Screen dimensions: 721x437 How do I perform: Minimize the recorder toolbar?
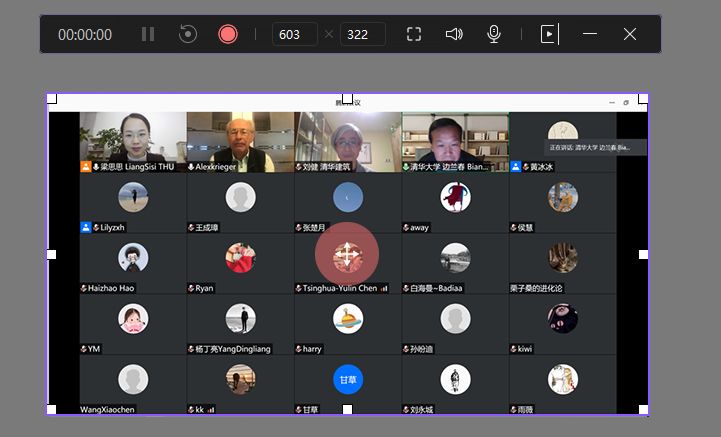tap(590, 34)
